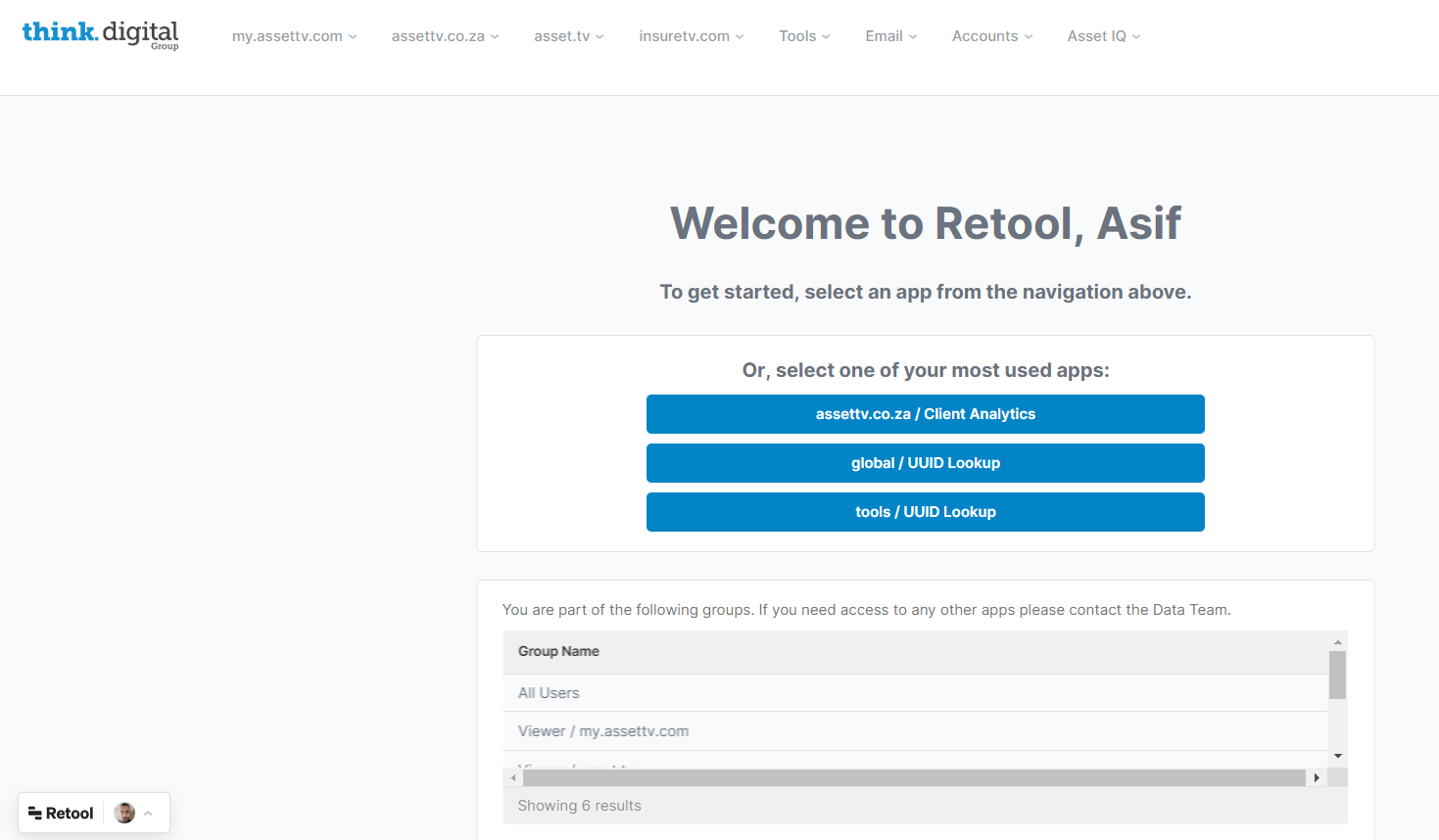Click the think.digital Group logo
Screen dimensions: 1439x840
click(100, 34)
